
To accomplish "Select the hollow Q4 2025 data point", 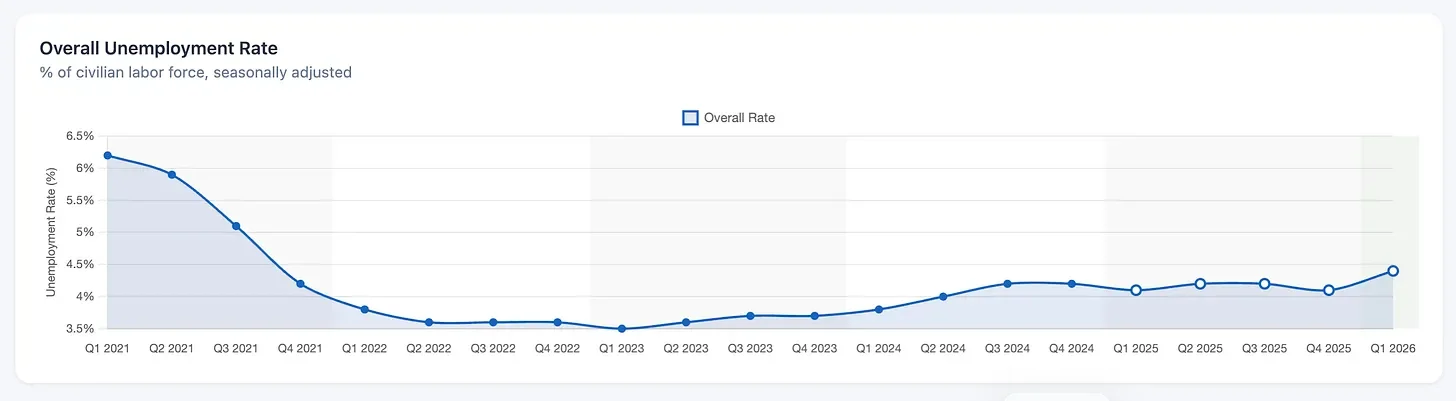I will click(1329, 290).
